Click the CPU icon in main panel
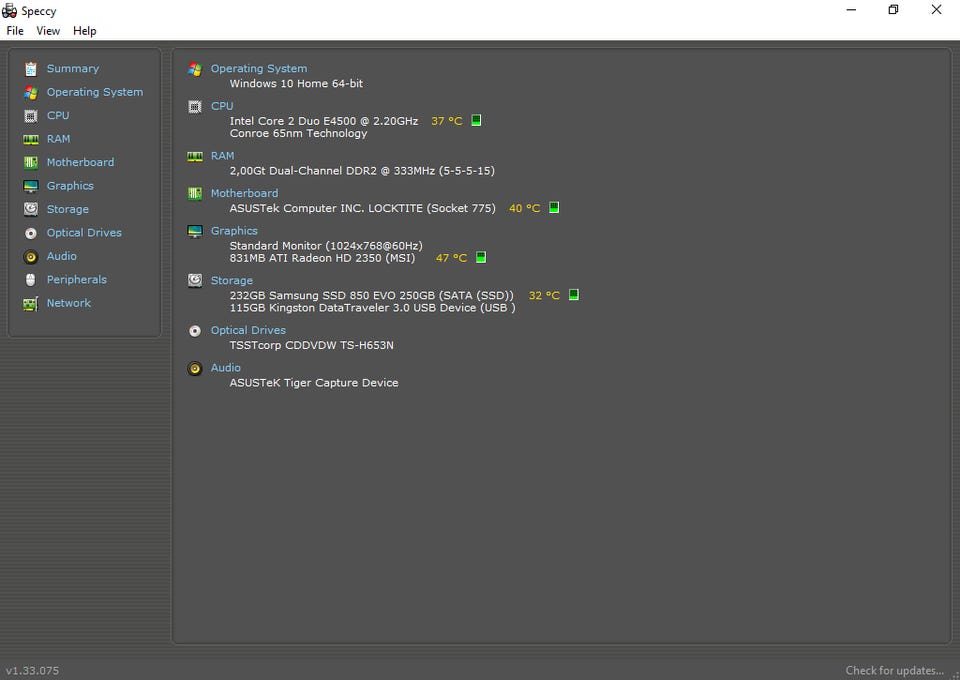Viewport: 960px width, 680px height. (195, 107)
